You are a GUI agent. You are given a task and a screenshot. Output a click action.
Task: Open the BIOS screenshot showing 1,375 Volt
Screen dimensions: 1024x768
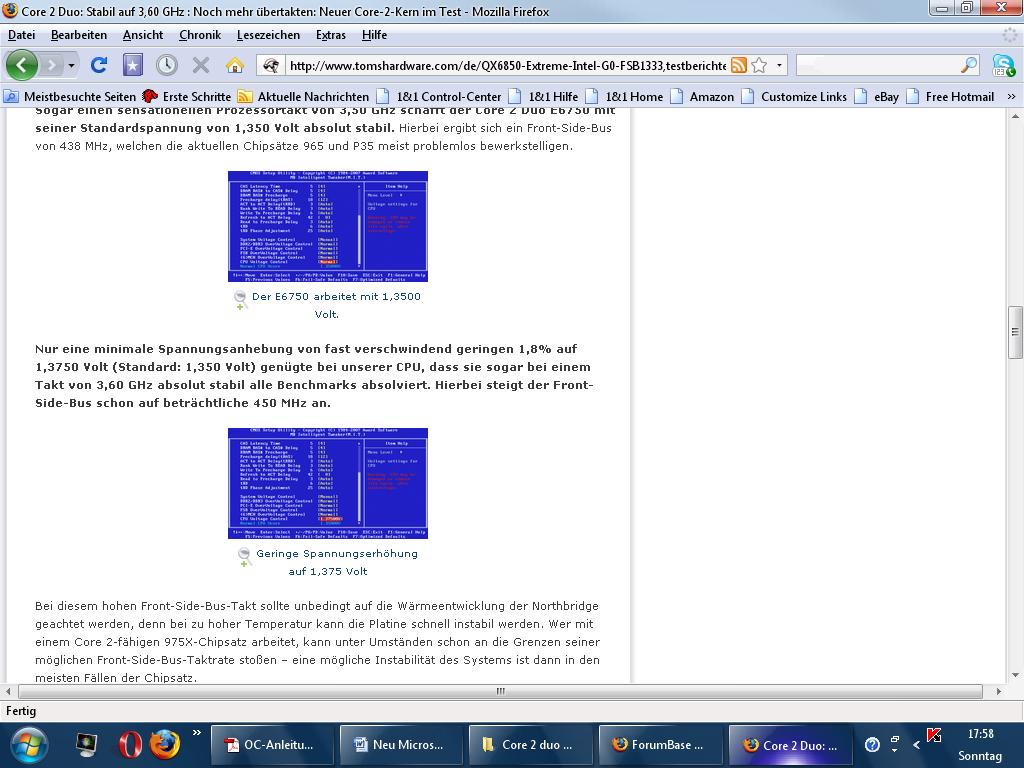pos(328,483)
